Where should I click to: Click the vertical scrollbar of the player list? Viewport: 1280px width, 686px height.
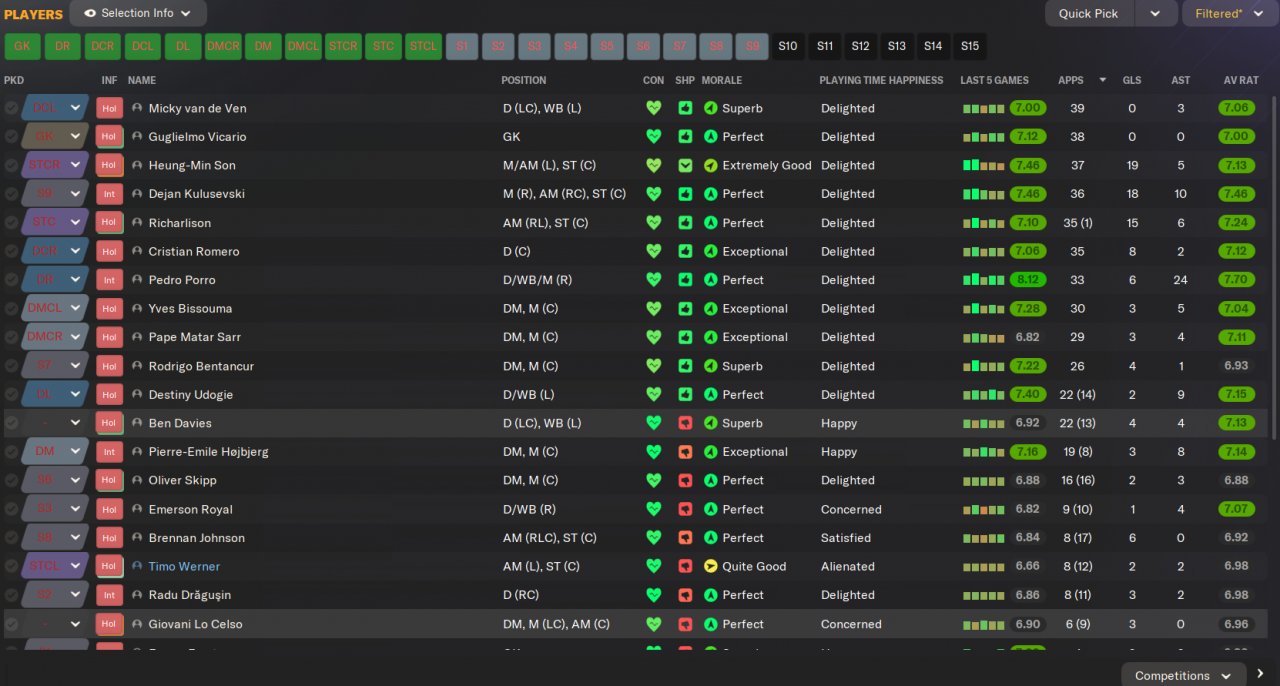point(1273,267)
